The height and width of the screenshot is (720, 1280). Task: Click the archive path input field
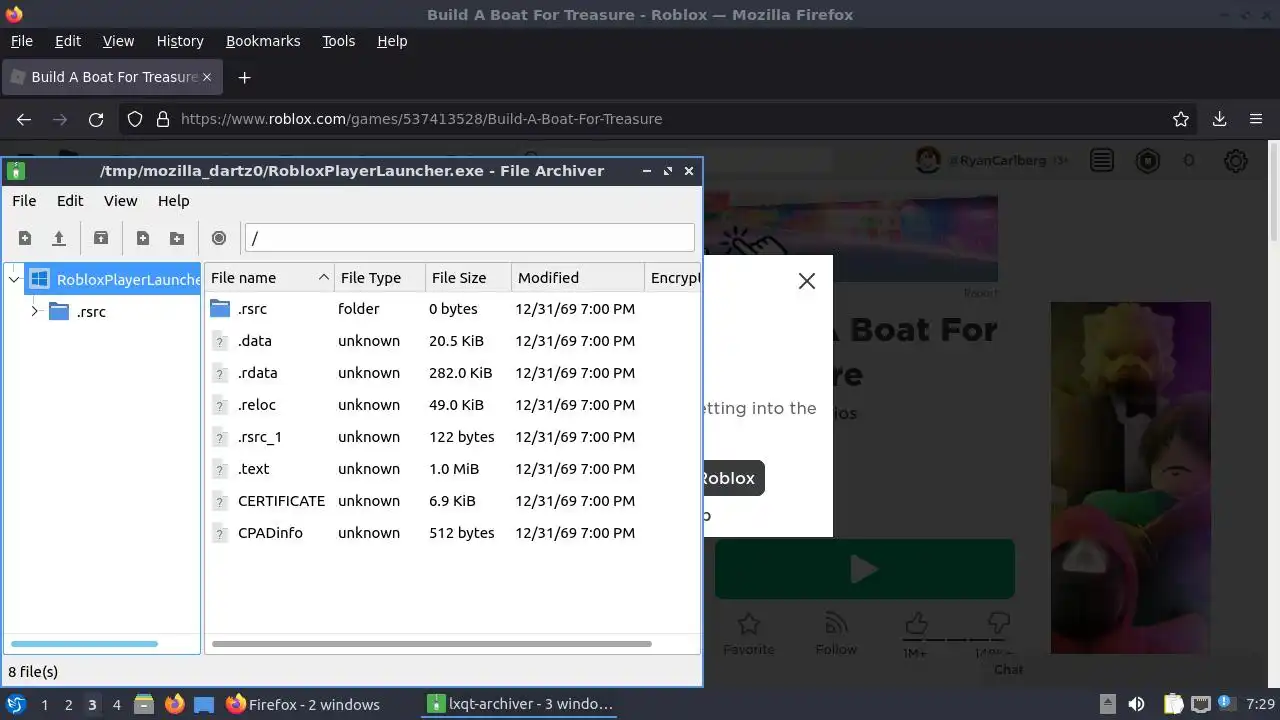(x=469, y=238)
